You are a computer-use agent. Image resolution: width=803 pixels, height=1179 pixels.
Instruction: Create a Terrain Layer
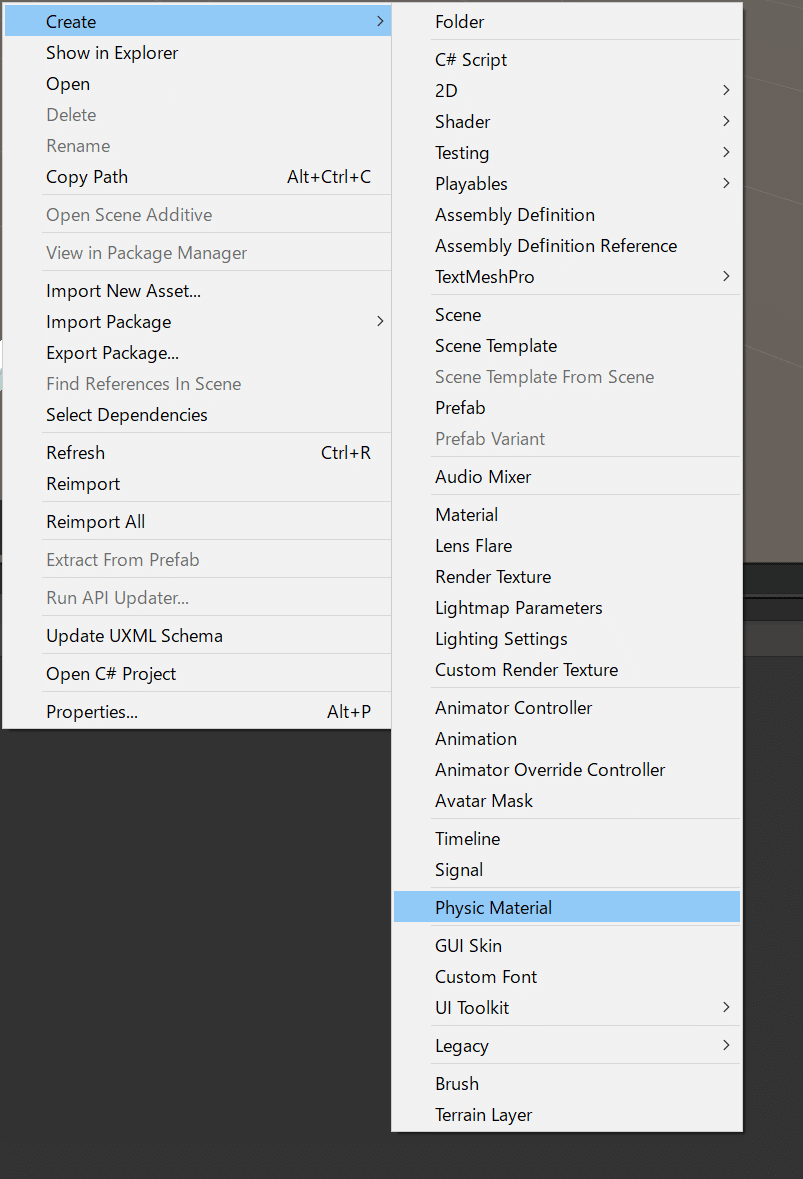point(567,1115)
